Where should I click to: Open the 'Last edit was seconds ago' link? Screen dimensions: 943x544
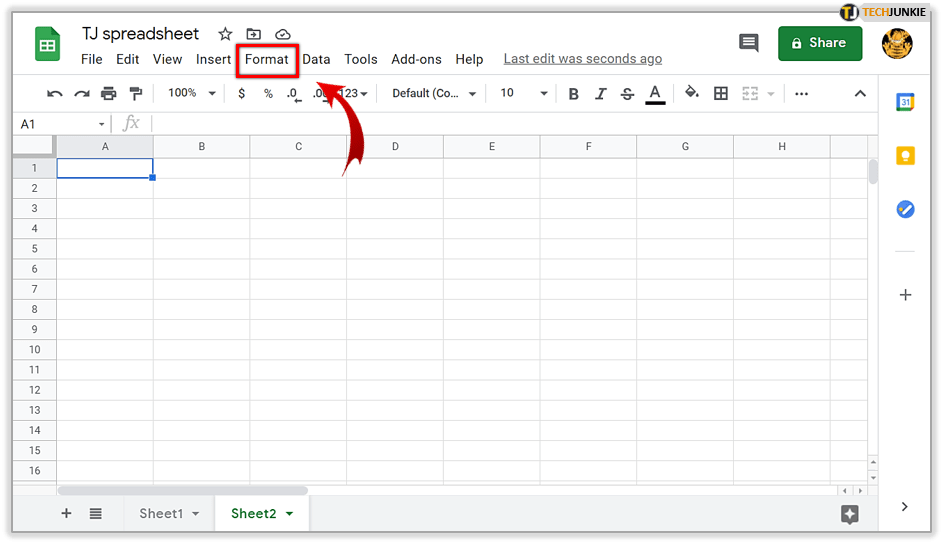tap(582, 59)
